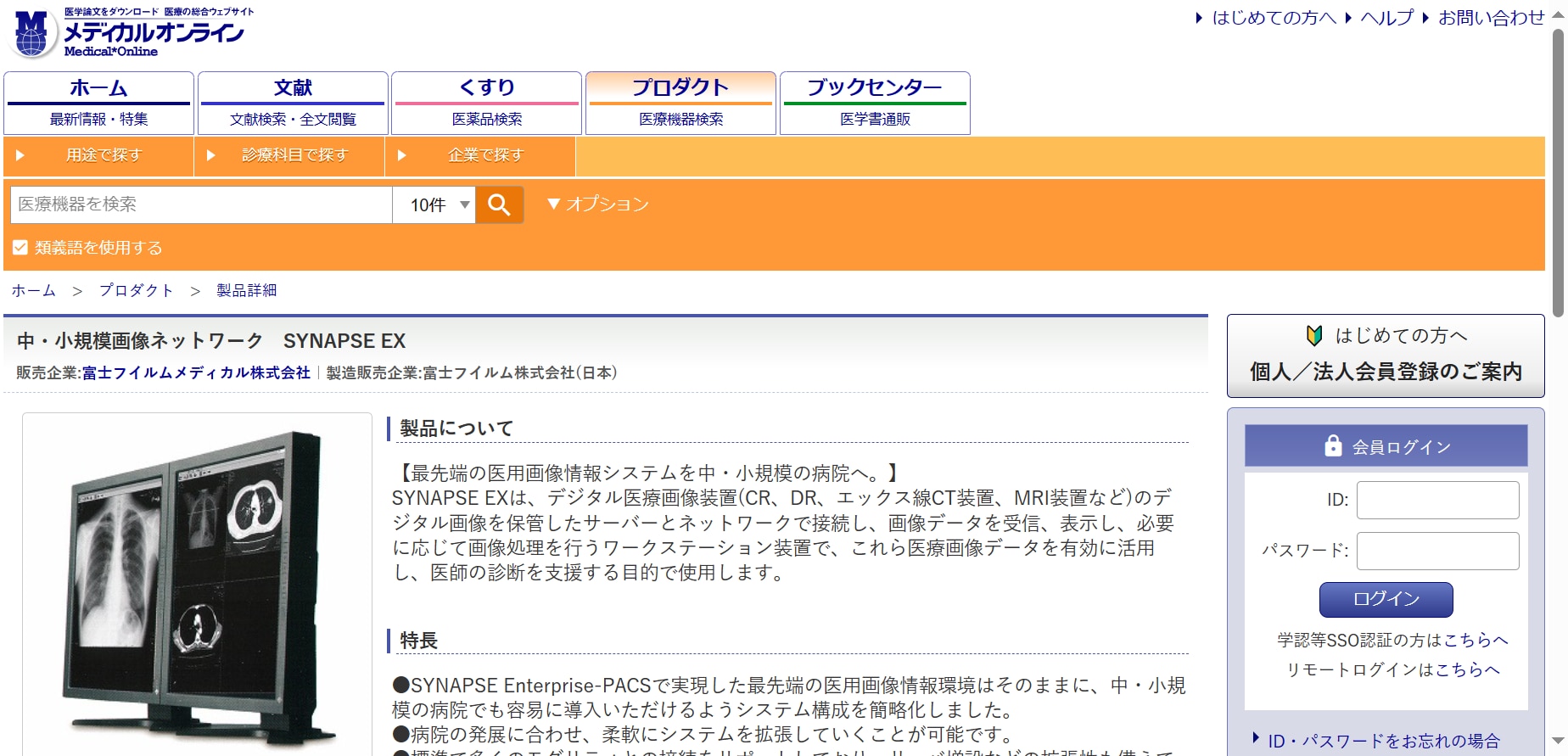Select the くすり tab
The width and height of the screenshot is (1568, 756).
pos(486,103)
